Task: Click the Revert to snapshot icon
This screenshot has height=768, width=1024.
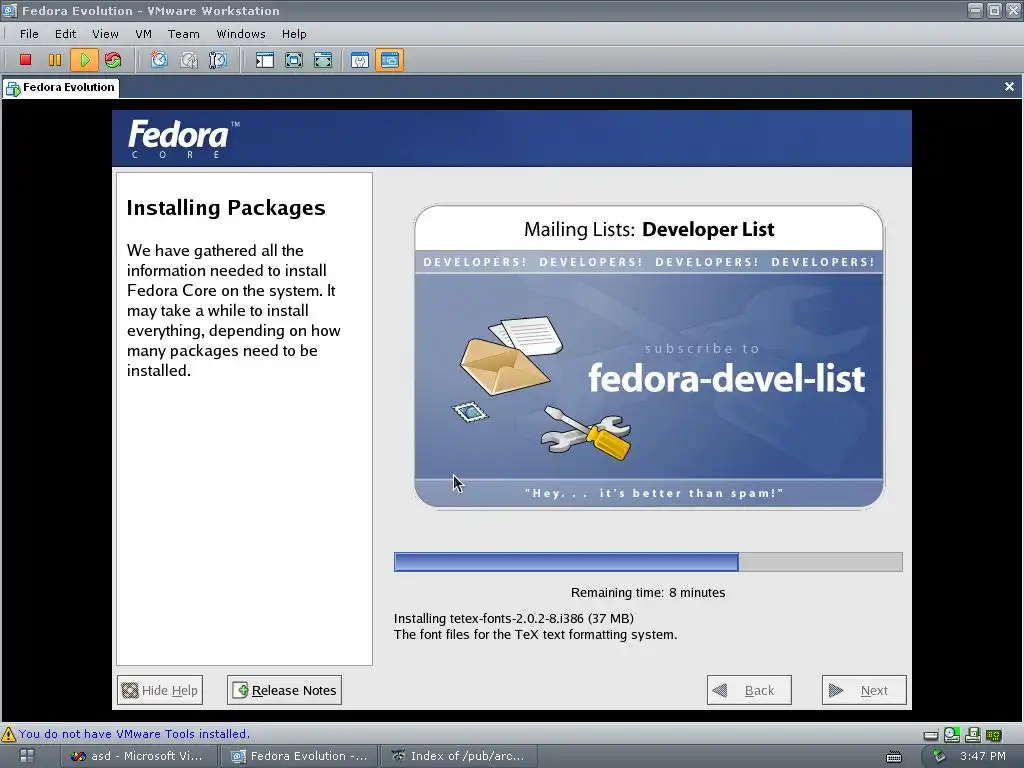Action: click(189, 60)
